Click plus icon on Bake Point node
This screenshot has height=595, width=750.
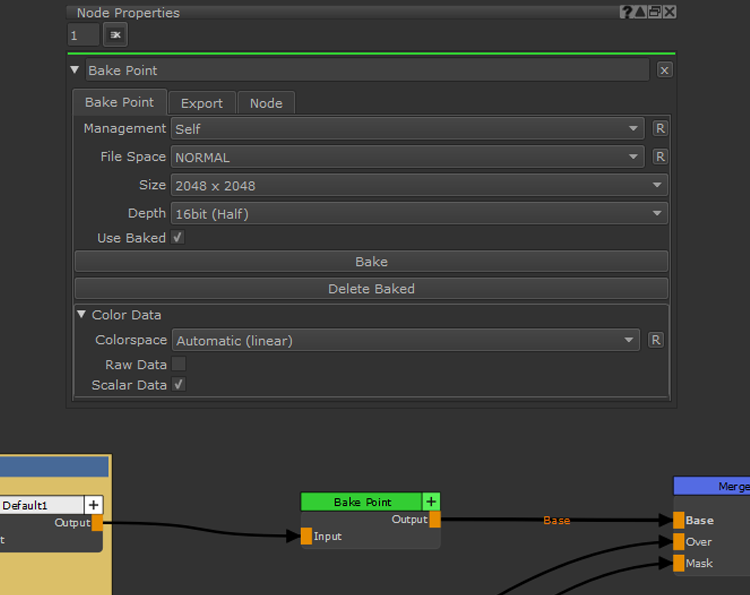pos(431,502)
